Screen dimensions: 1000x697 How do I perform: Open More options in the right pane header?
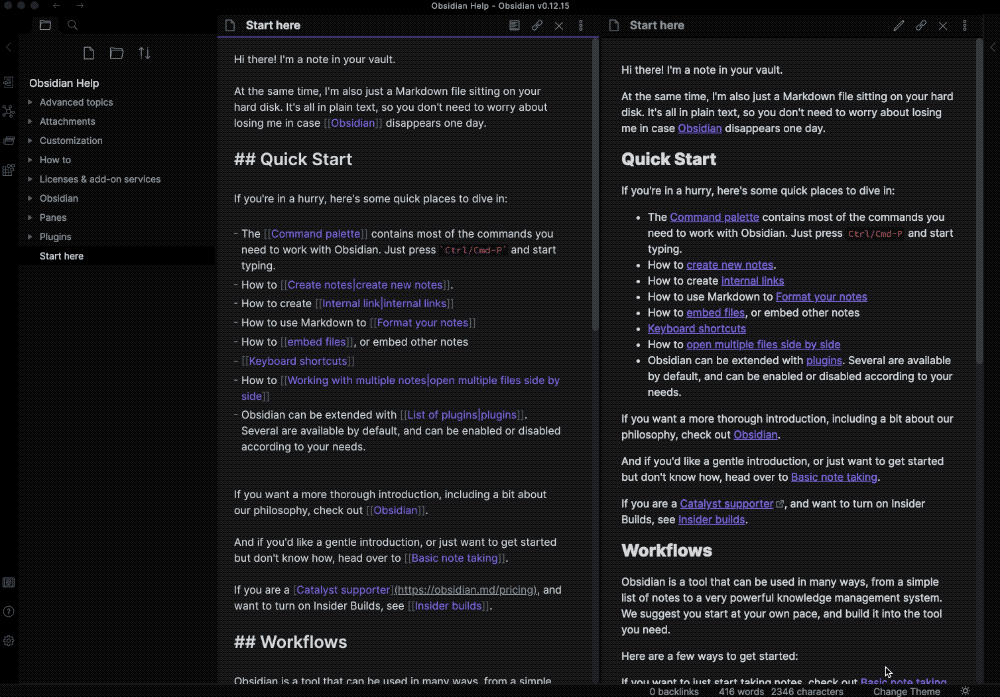tap(964, 26)
